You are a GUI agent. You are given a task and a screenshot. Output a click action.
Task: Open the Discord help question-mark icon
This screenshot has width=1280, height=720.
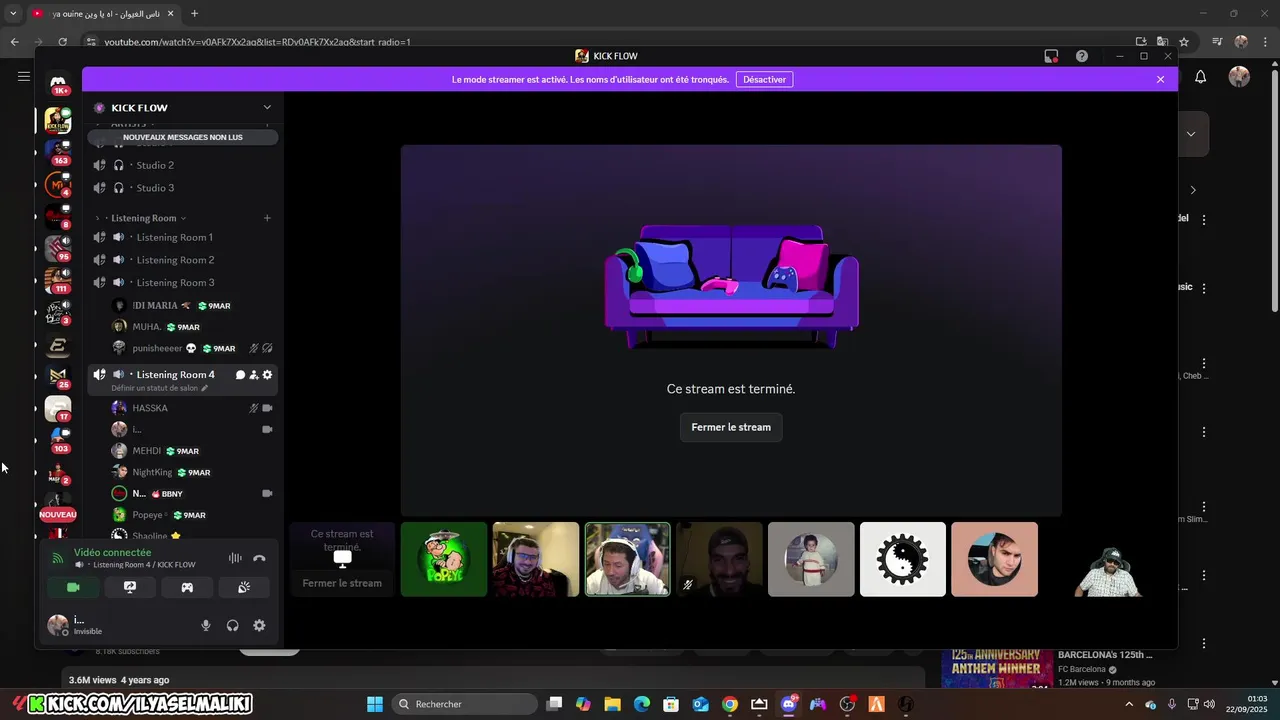pyautogui.click(x=1081, y=56)
